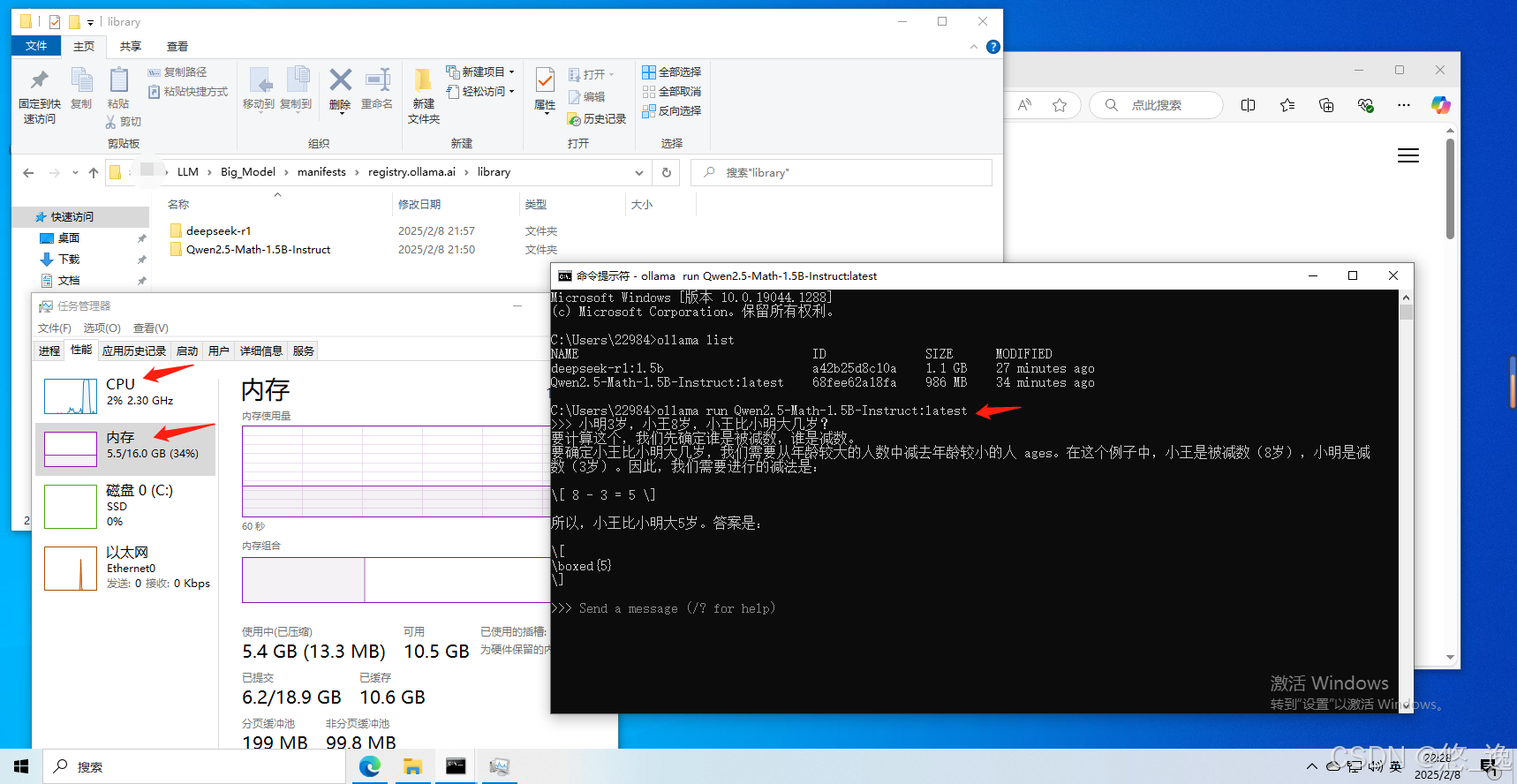Open the Open dropdown in ribbon
1517x784 pixels.
click(x=591, y=74)
